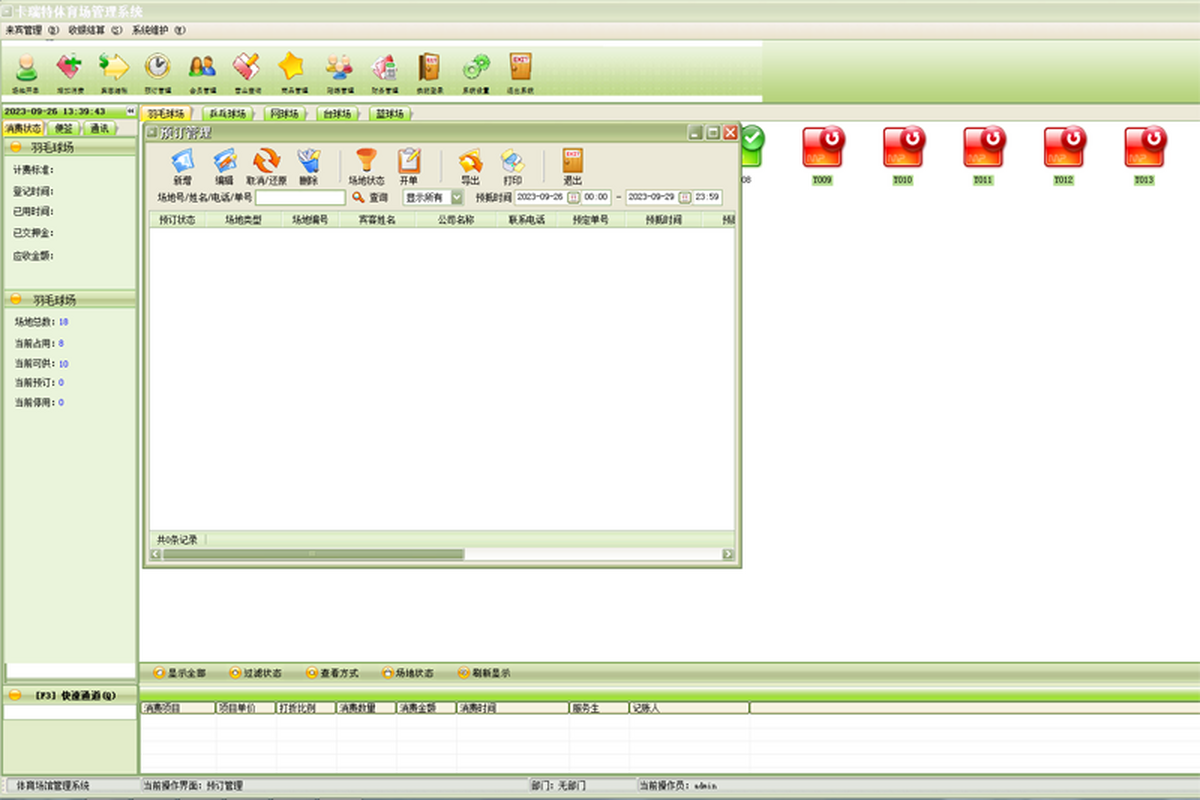The width and height of the screenshot is (1200, 800).
Task: Click the 查询 search button
Action: (x=370, y=198)
